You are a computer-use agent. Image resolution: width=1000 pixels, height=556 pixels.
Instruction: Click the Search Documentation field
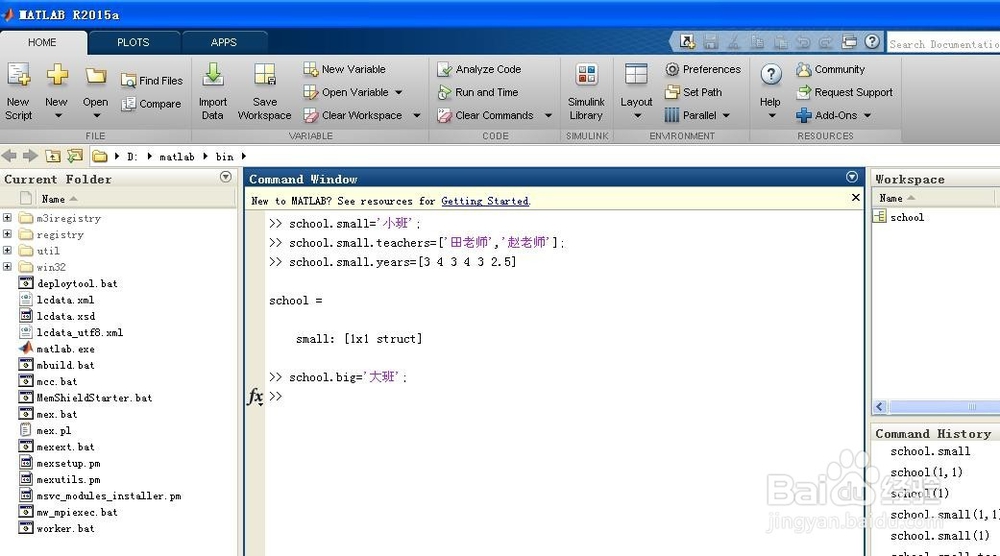(x=943, y=43)
